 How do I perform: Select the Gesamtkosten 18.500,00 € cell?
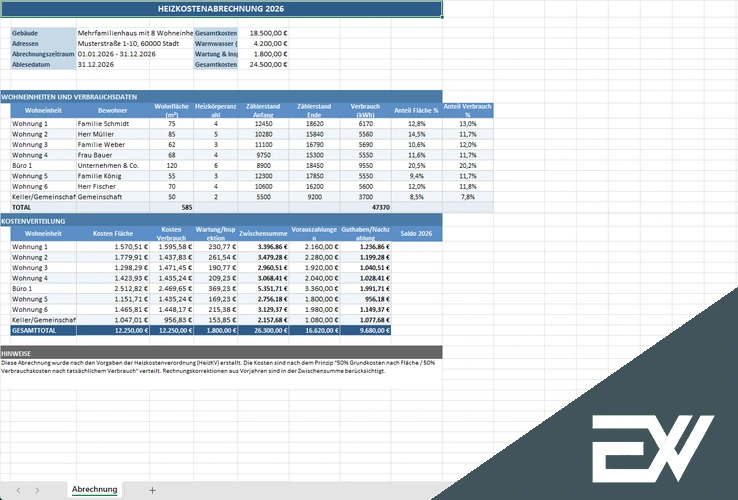(x=263, y=33)
